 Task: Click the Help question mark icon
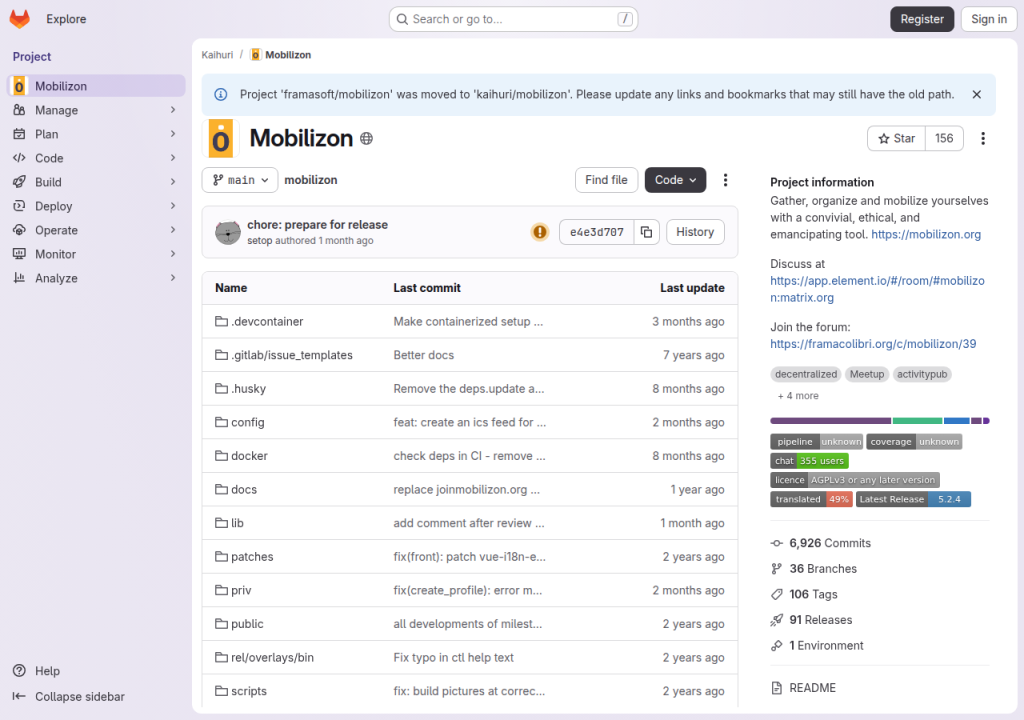click(x=20, y=670)
